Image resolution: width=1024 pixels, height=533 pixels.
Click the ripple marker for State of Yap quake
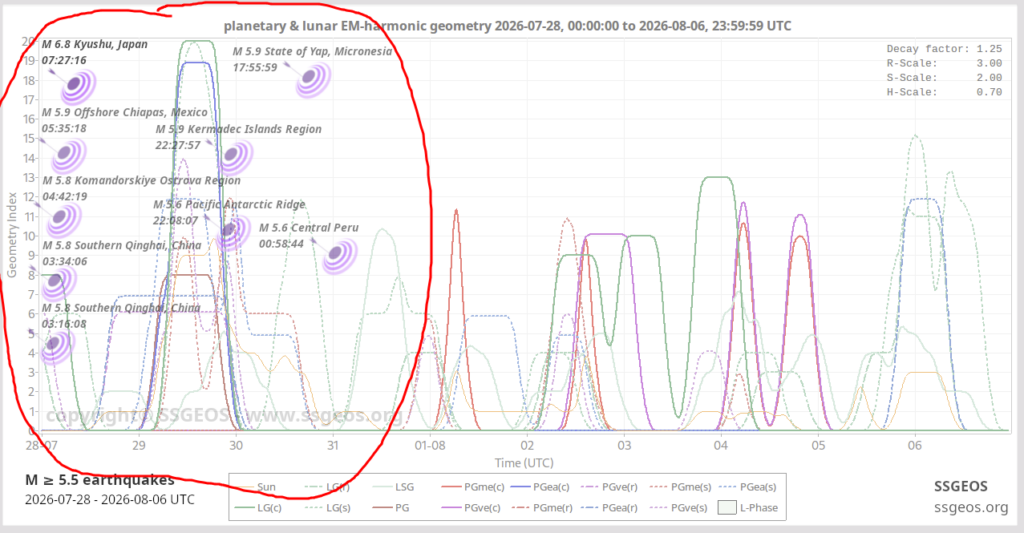pyautogui.click(x=311, y=80)
